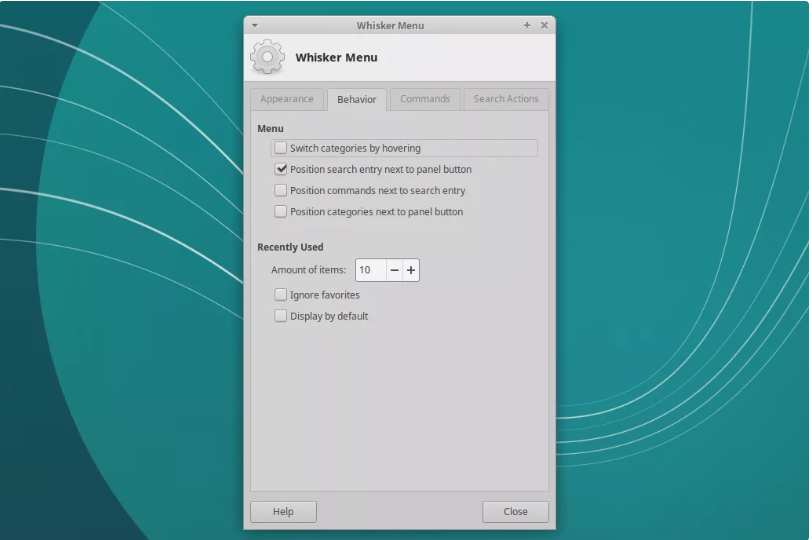Increase amount of items with plus button
This screenshot has width=812, height=540.
coord(411,270)
